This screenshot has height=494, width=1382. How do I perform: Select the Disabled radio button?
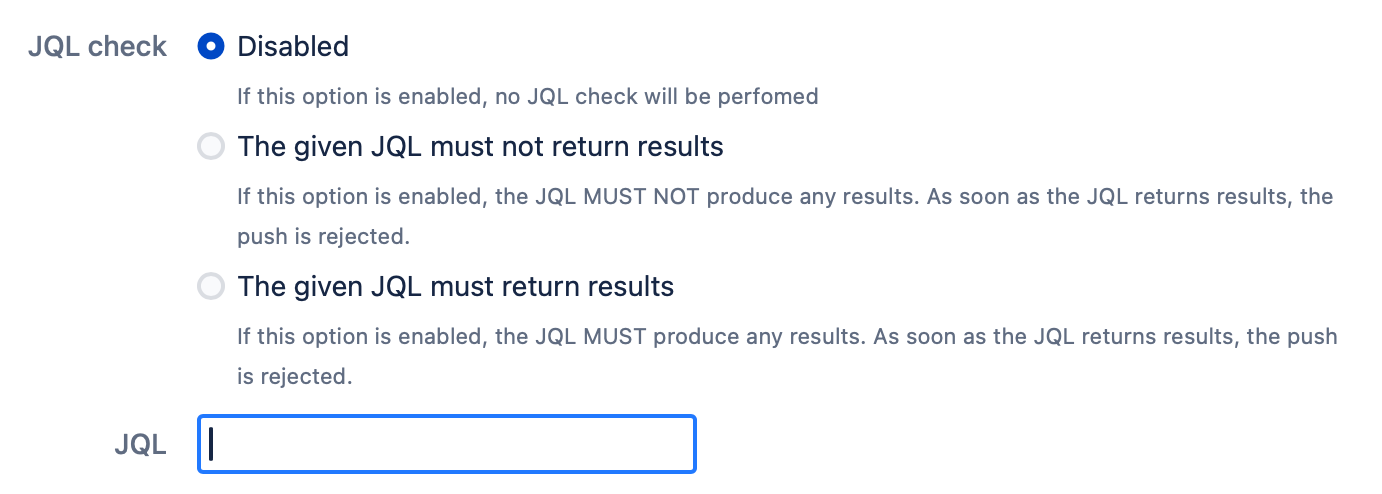click(211, 46)
